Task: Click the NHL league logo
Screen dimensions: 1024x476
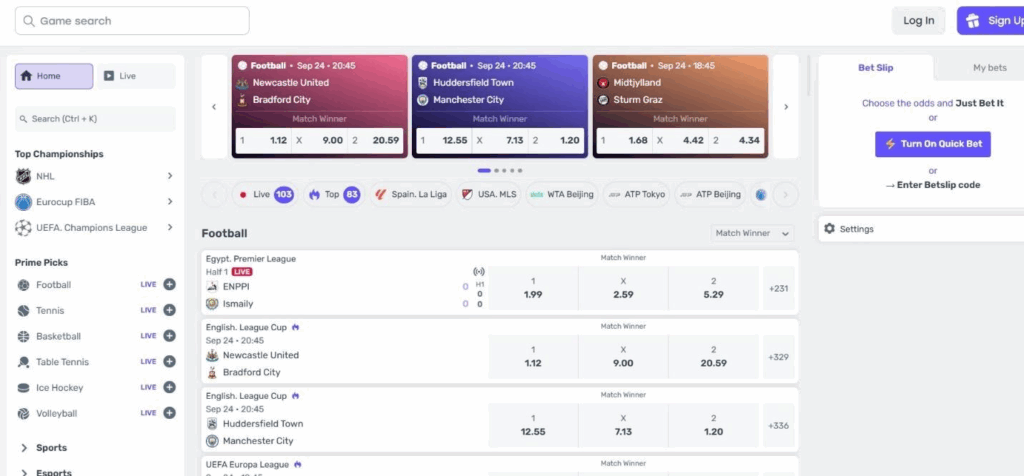Action: pyautogui.click(x=23, y=176)
